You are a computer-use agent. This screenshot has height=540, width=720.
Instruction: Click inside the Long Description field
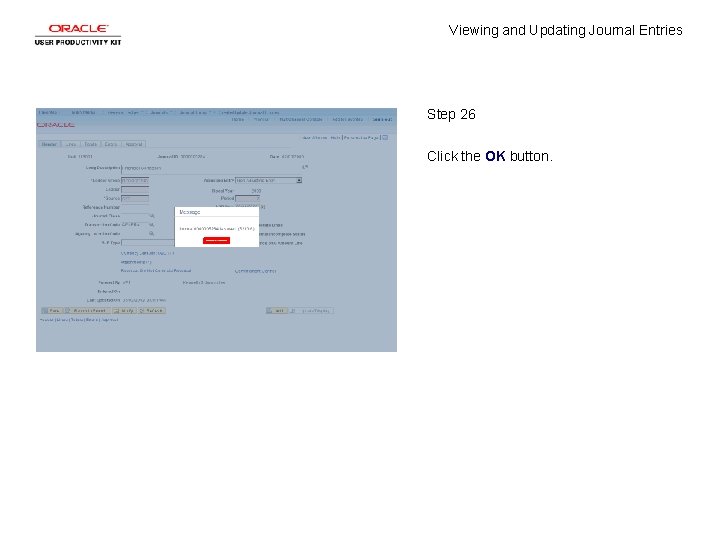click(210, 169)
